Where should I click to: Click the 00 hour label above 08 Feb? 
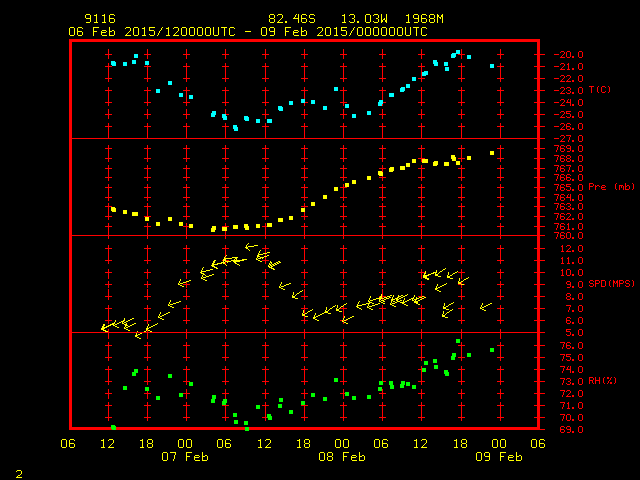click(x=342, y=444)
